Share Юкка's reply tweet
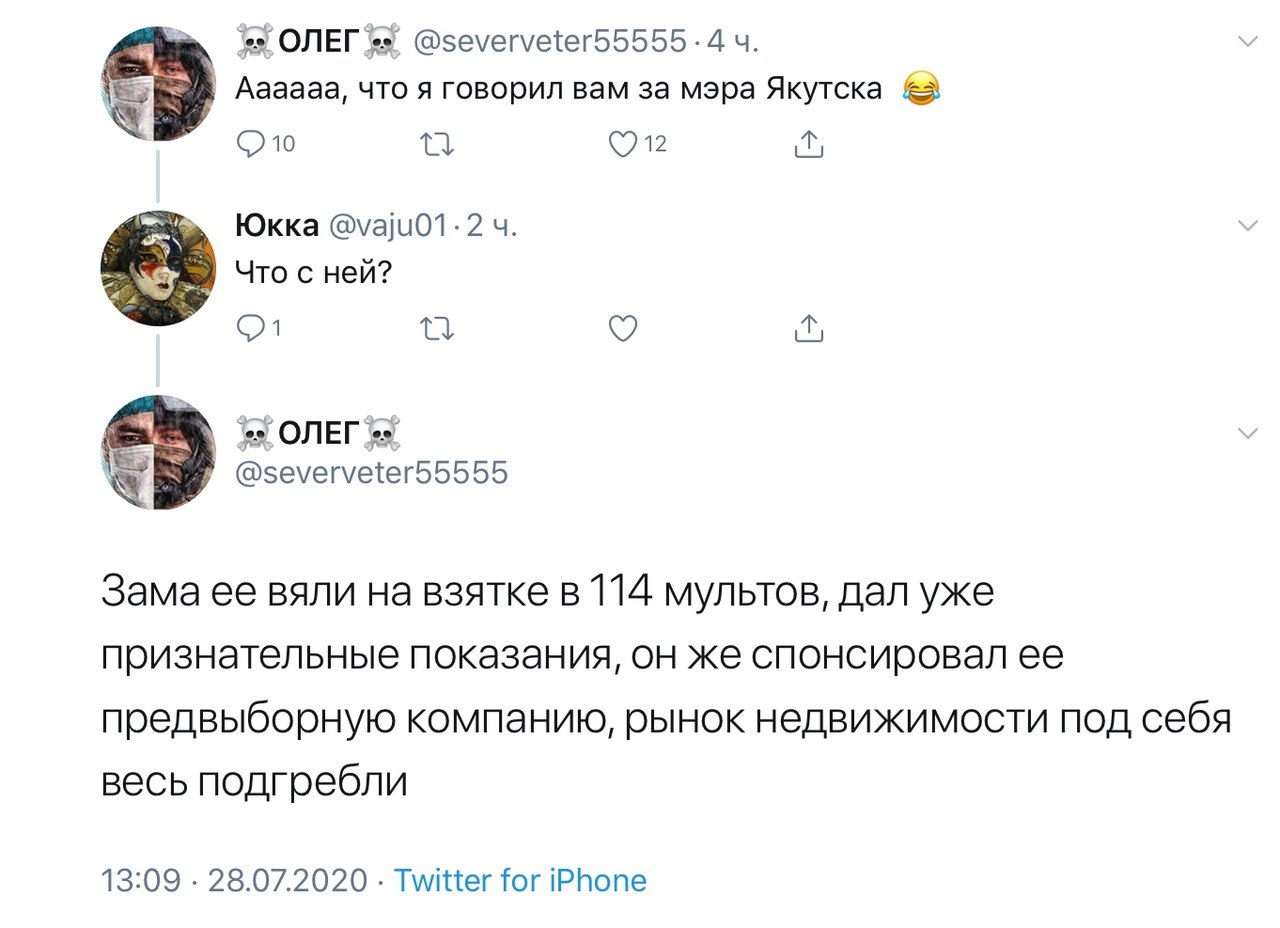The width and height of the screenshot is (1280, 928). [808, 328]
